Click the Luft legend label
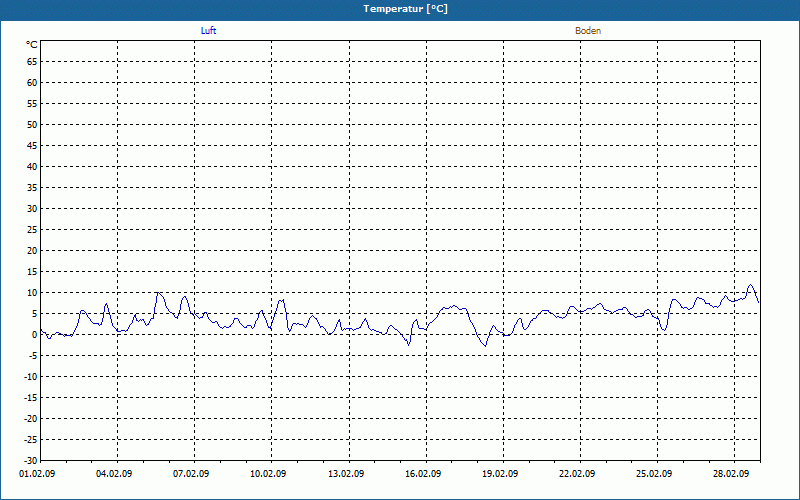 click(x=208, y=31)
